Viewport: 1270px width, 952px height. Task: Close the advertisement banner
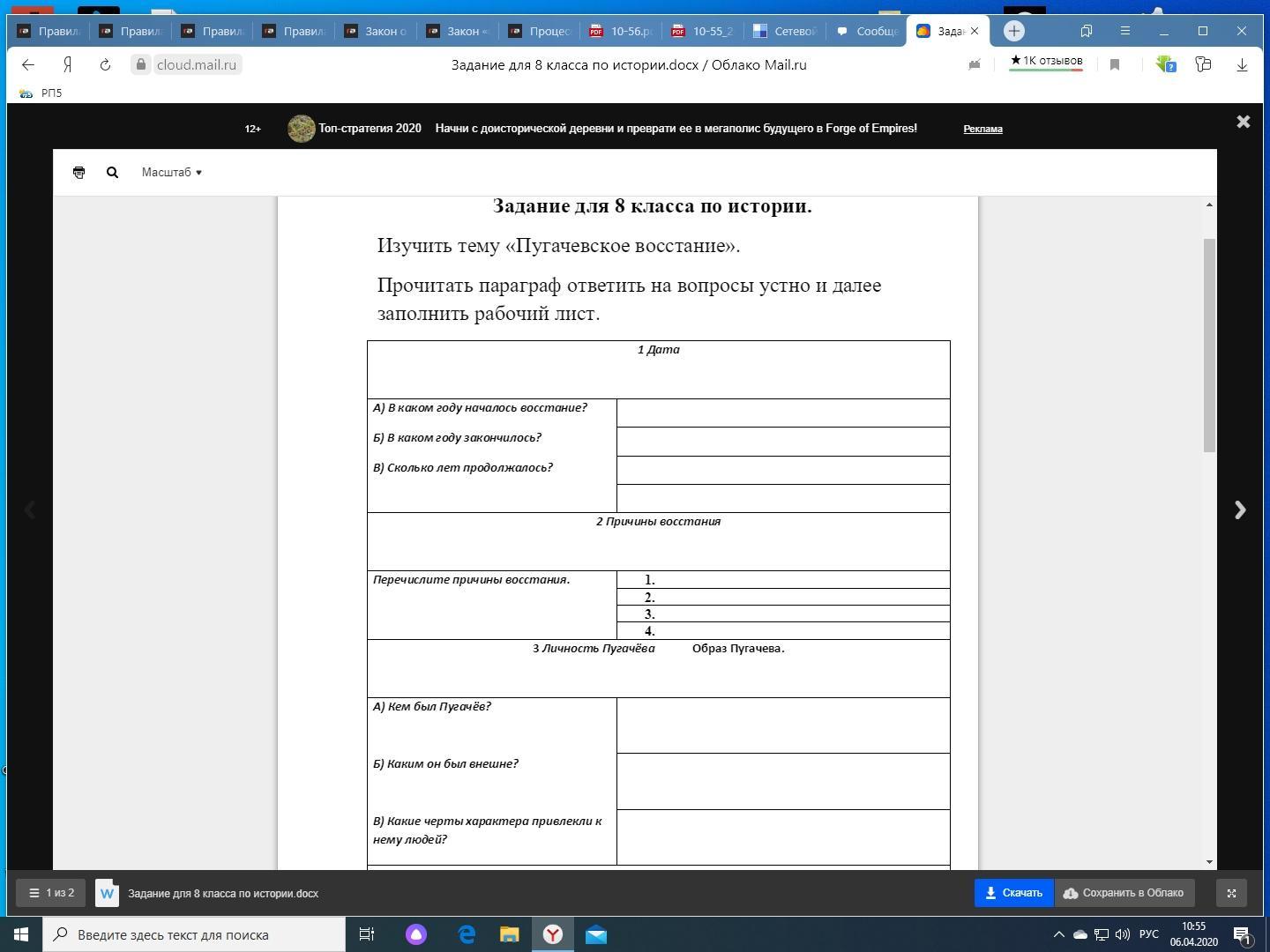(1244, 123)
